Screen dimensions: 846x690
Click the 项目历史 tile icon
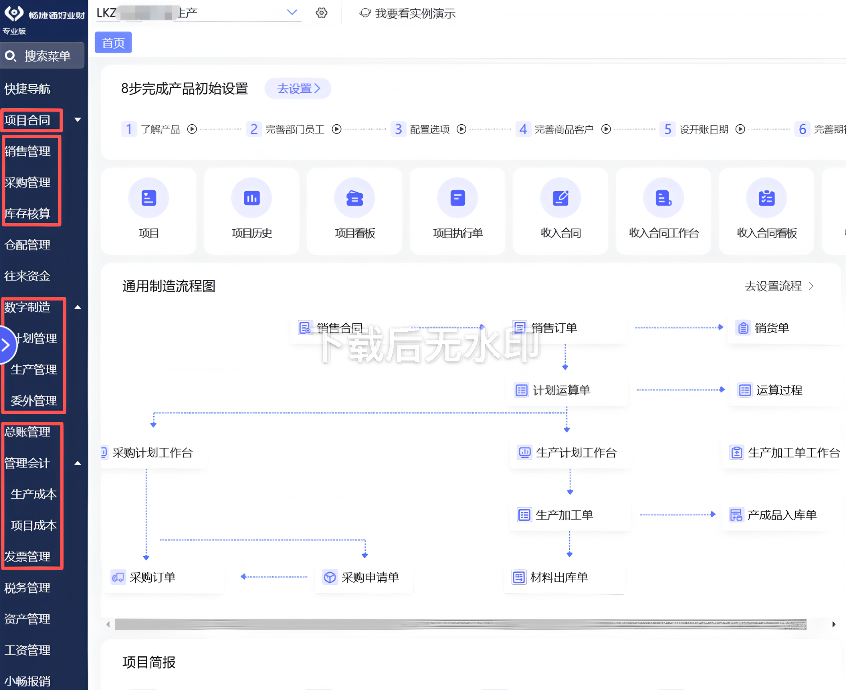tap(251, 198)
